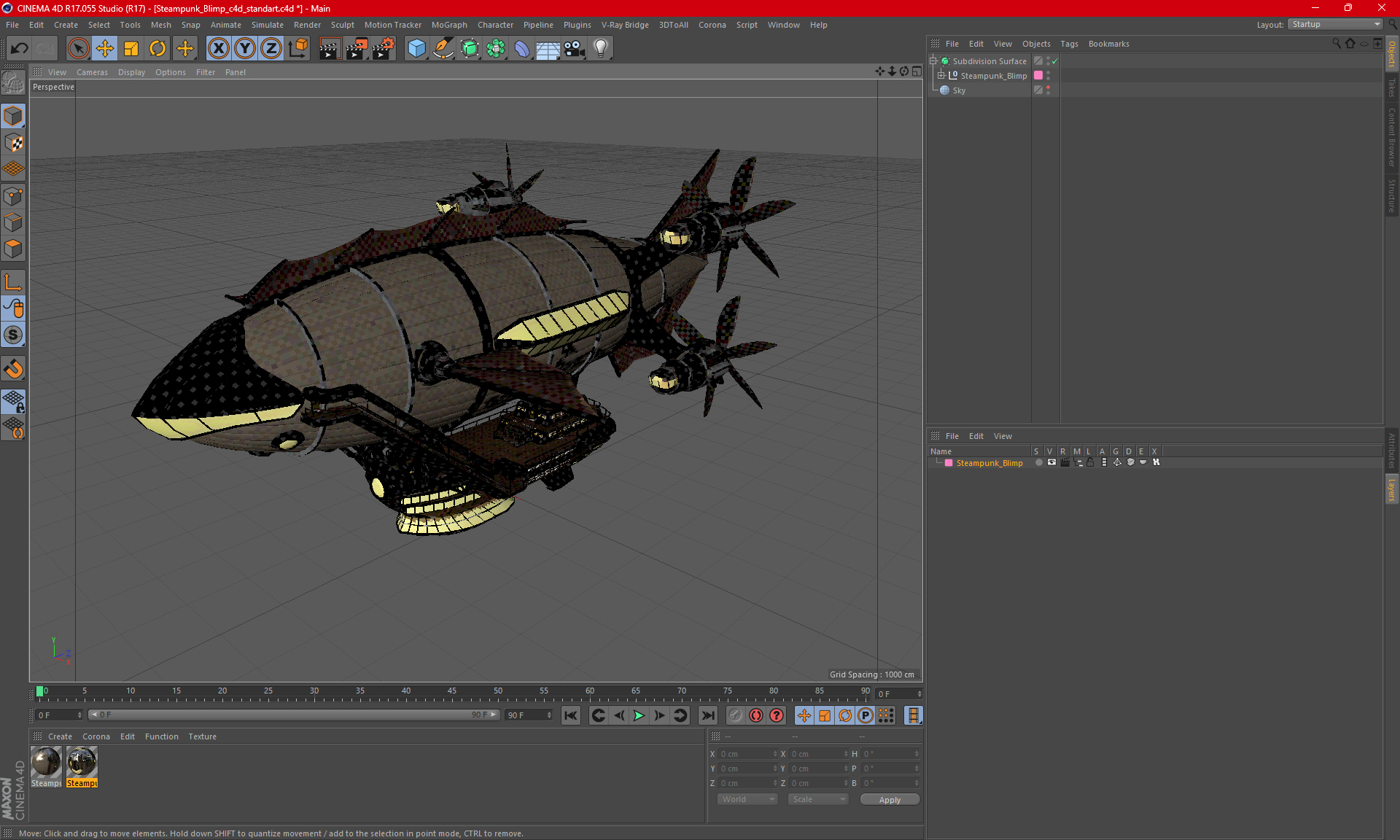Open the MoGraph menu
The height and width of the screenshot is (840, 1400).
[x=449, y=25]
